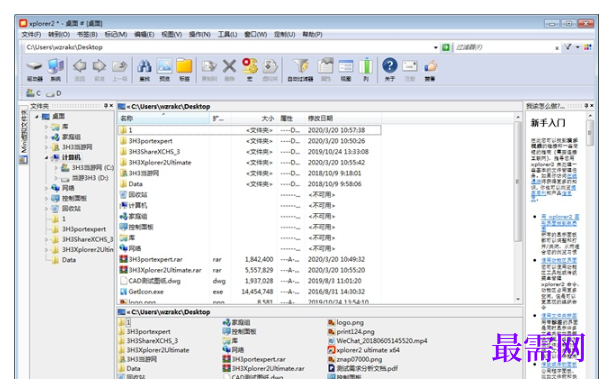Screen dimensions: 604x379
Task: Collapse the 桌面 tree node
Action: pos(37,116)
